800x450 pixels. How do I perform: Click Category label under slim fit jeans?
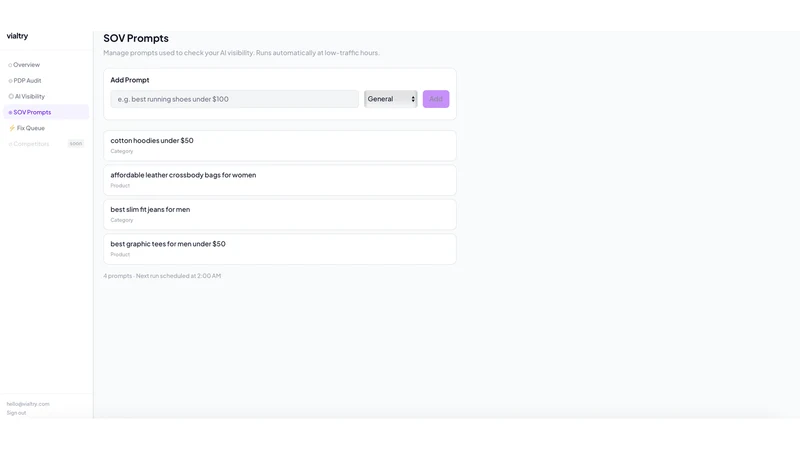point(122,220)
